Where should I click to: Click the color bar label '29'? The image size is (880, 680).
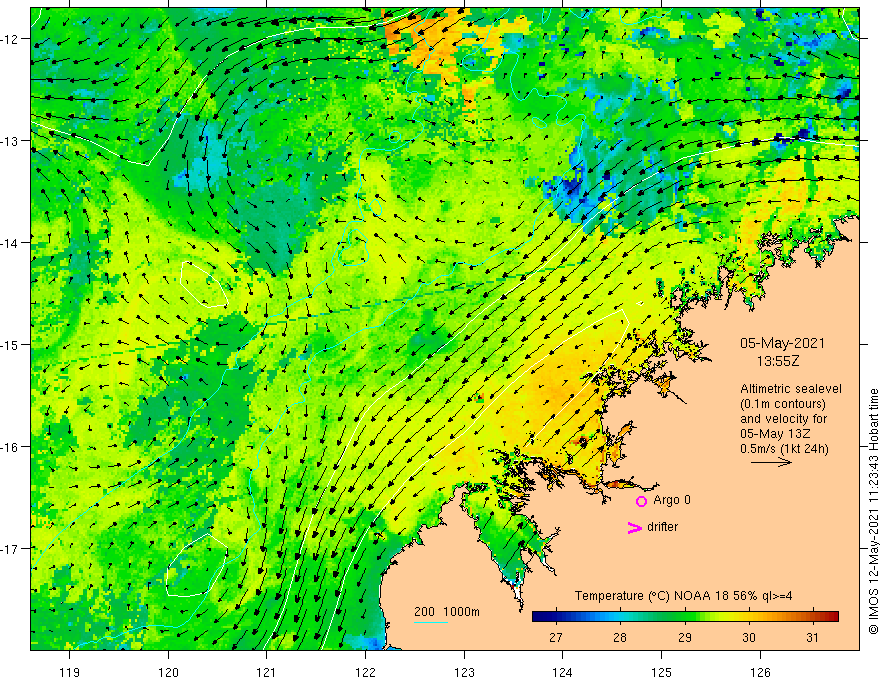[x=684, y=637]
